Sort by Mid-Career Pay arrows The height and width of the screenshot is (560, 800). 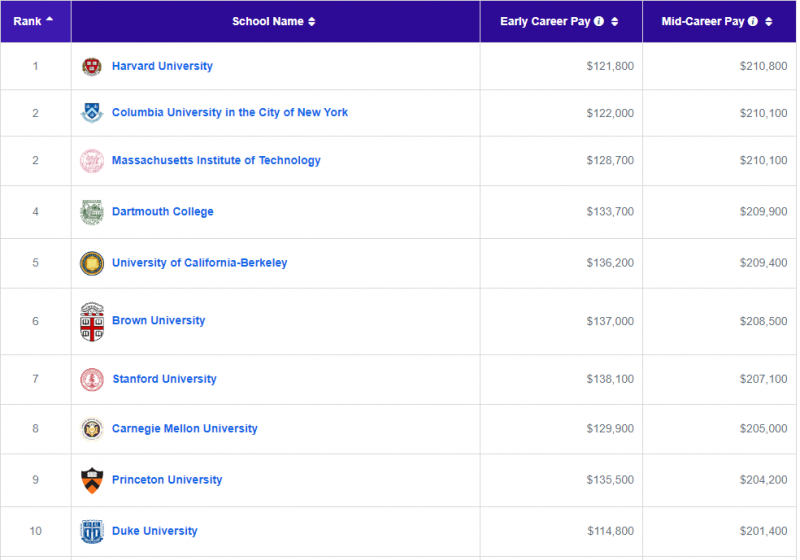pos(768,21)
